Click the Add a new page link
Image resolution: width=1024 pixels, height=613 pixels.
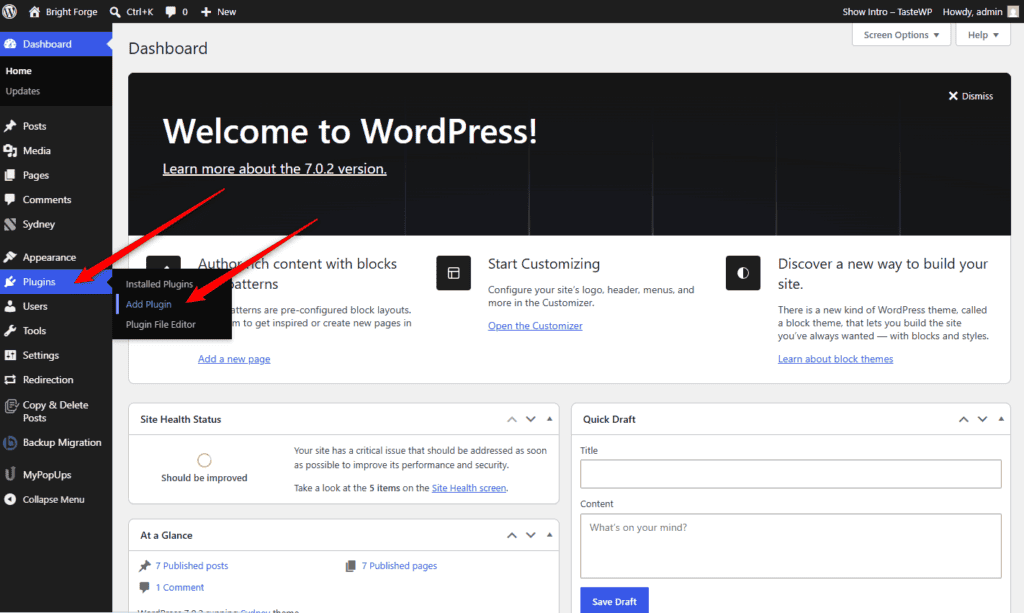[234, 359]
